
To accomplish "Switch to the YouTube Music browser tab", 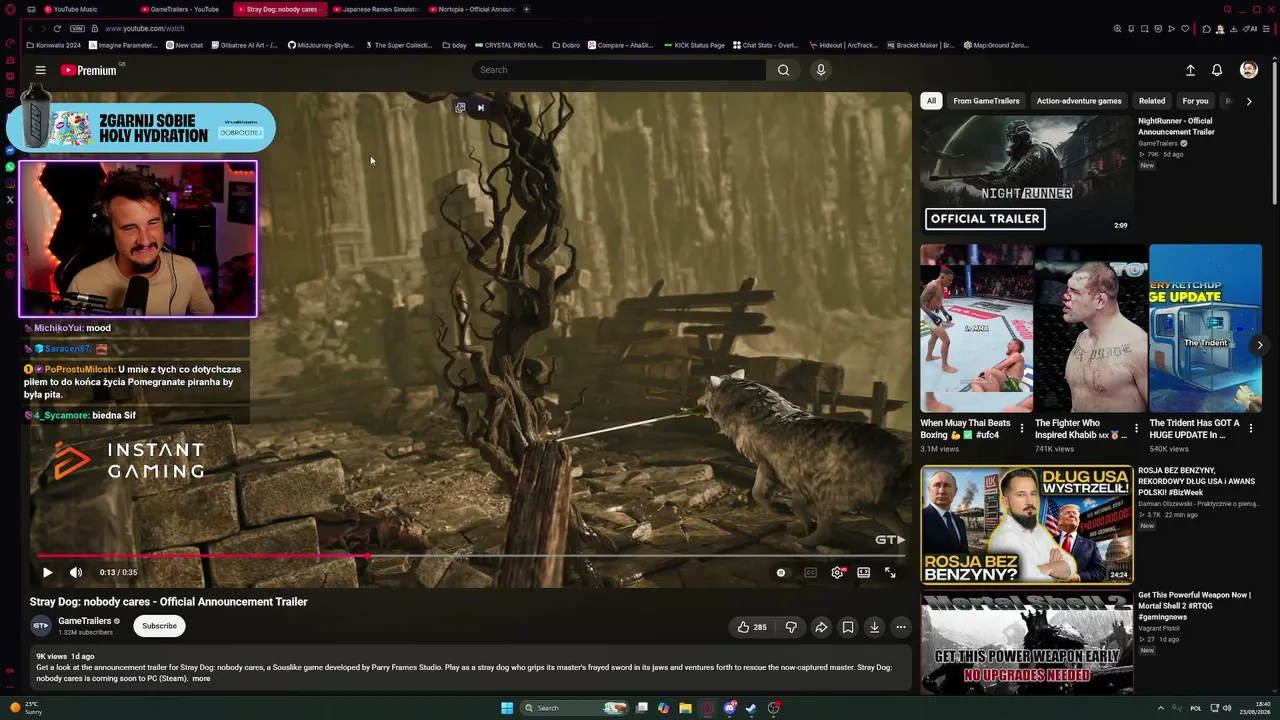I will (76, 9).
